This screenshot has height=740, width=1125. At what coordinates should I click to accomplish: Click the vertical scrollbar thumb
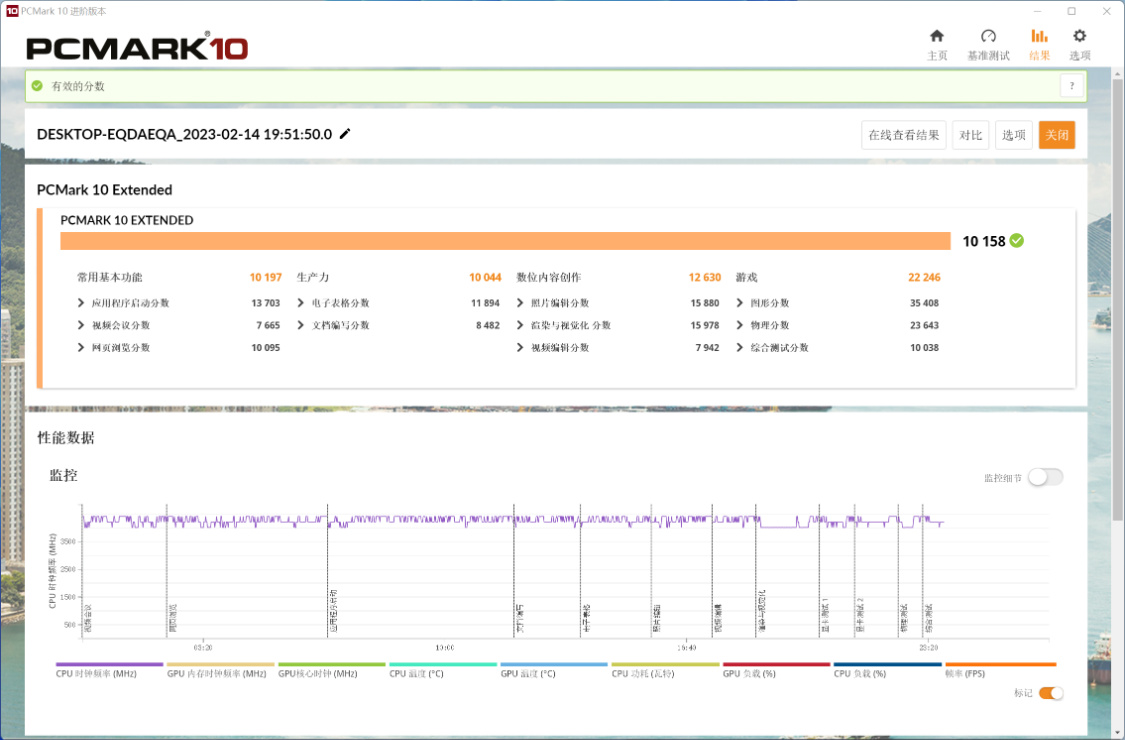pyautogui.click(x=1117, y=301)
